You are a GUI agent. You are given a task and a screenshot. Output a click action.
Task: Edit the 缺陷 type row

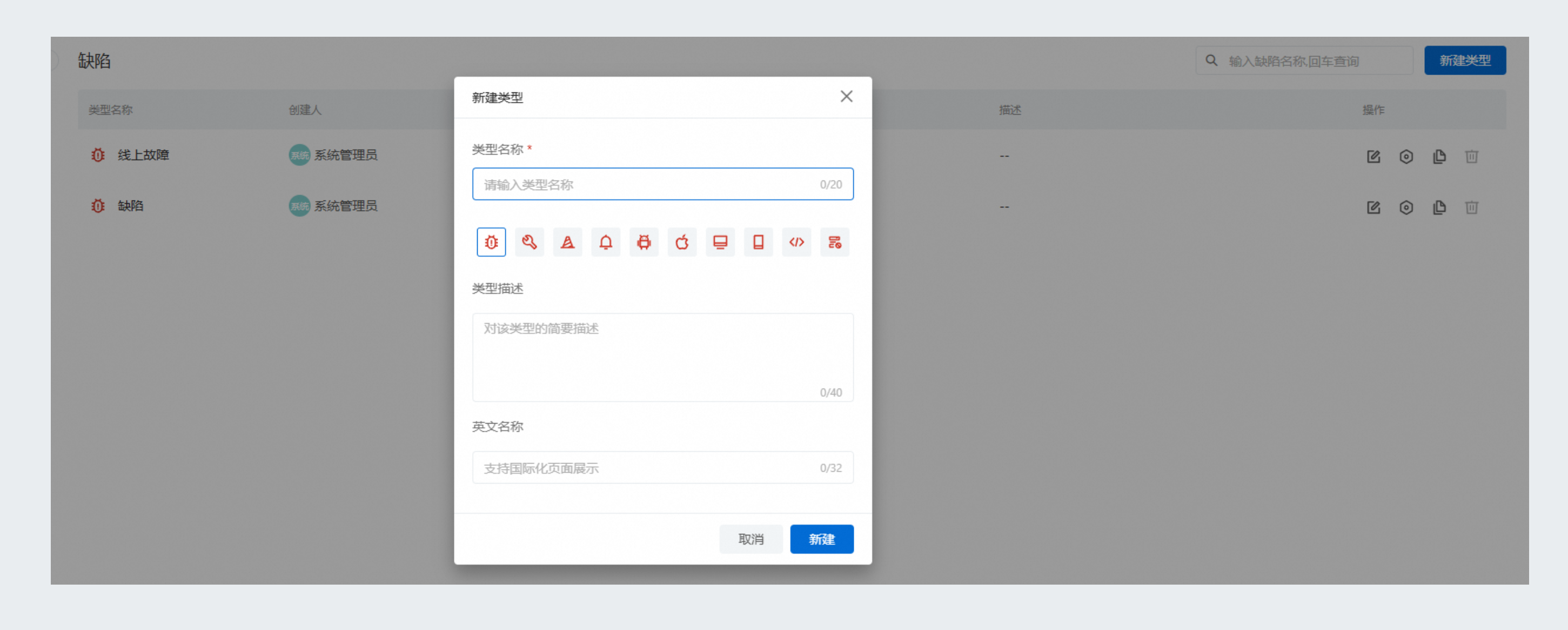[1373, 207]
